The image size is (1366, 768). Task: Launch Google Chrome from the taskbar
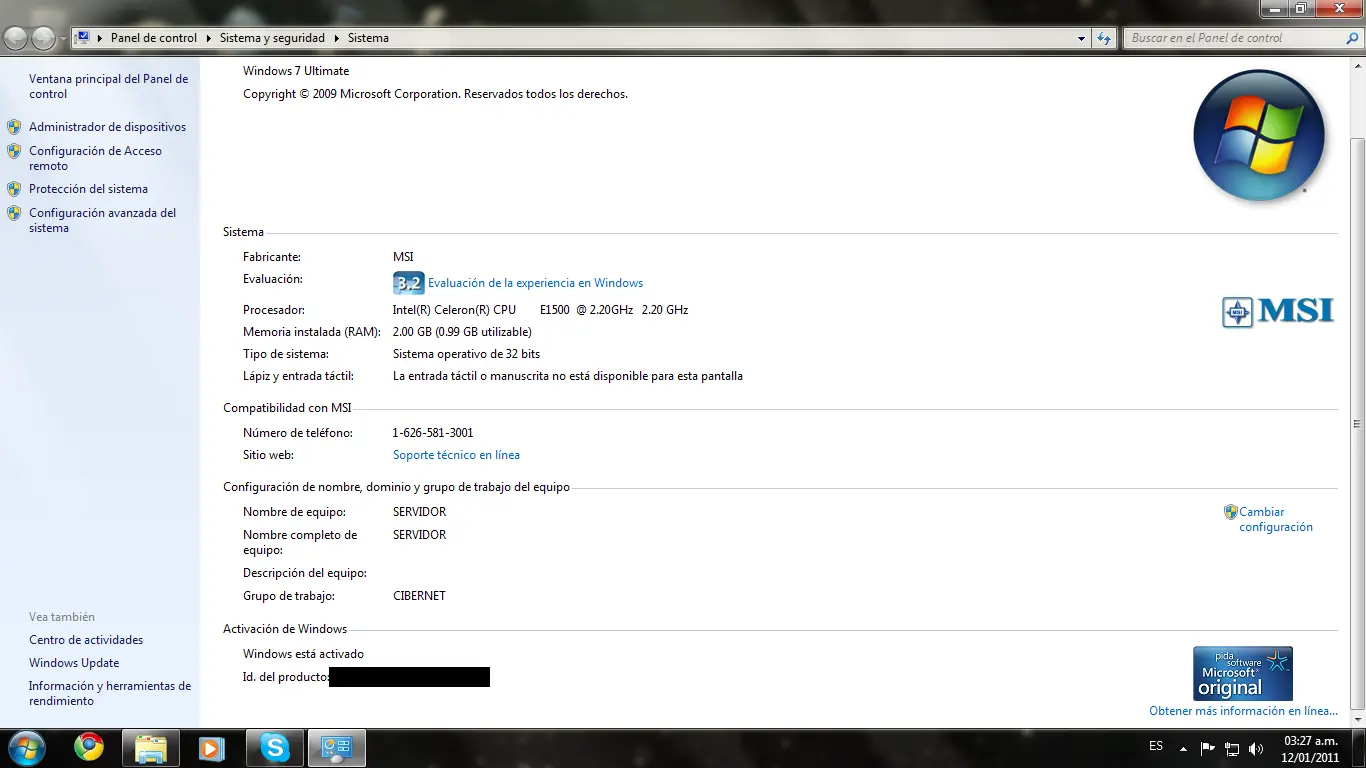pyautogui.click(x=88, y=748)
